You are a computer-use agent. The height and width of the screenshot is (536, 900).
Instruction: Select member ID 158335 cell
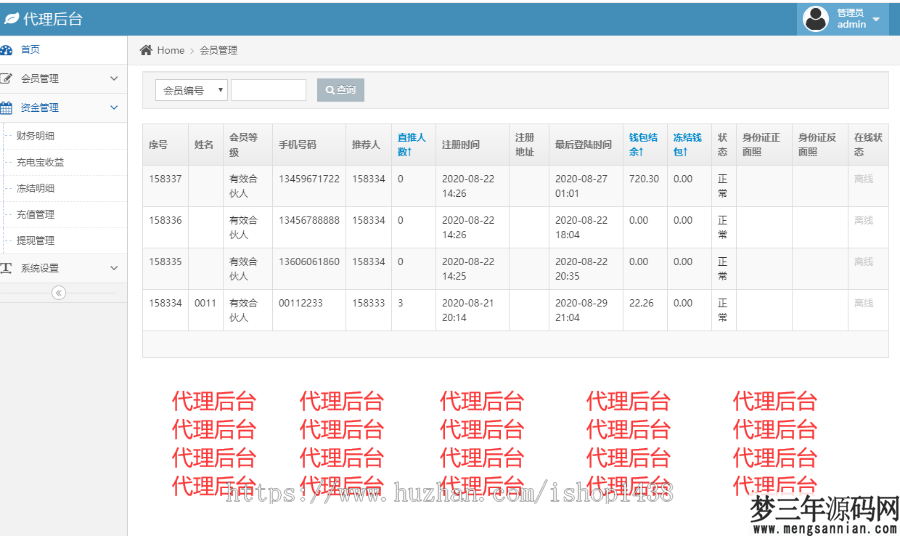165,262
